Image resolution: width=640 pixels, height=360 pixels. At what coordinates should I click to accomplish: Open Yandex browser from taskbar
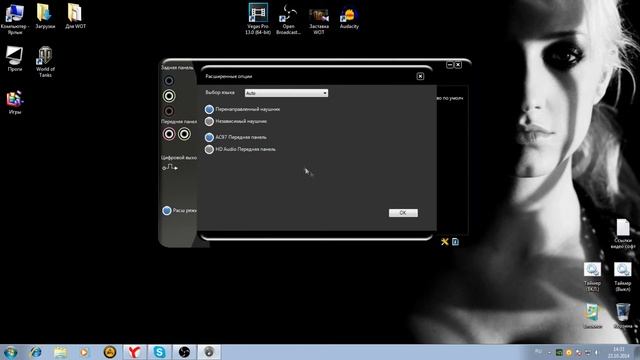[x=134, y=352]
